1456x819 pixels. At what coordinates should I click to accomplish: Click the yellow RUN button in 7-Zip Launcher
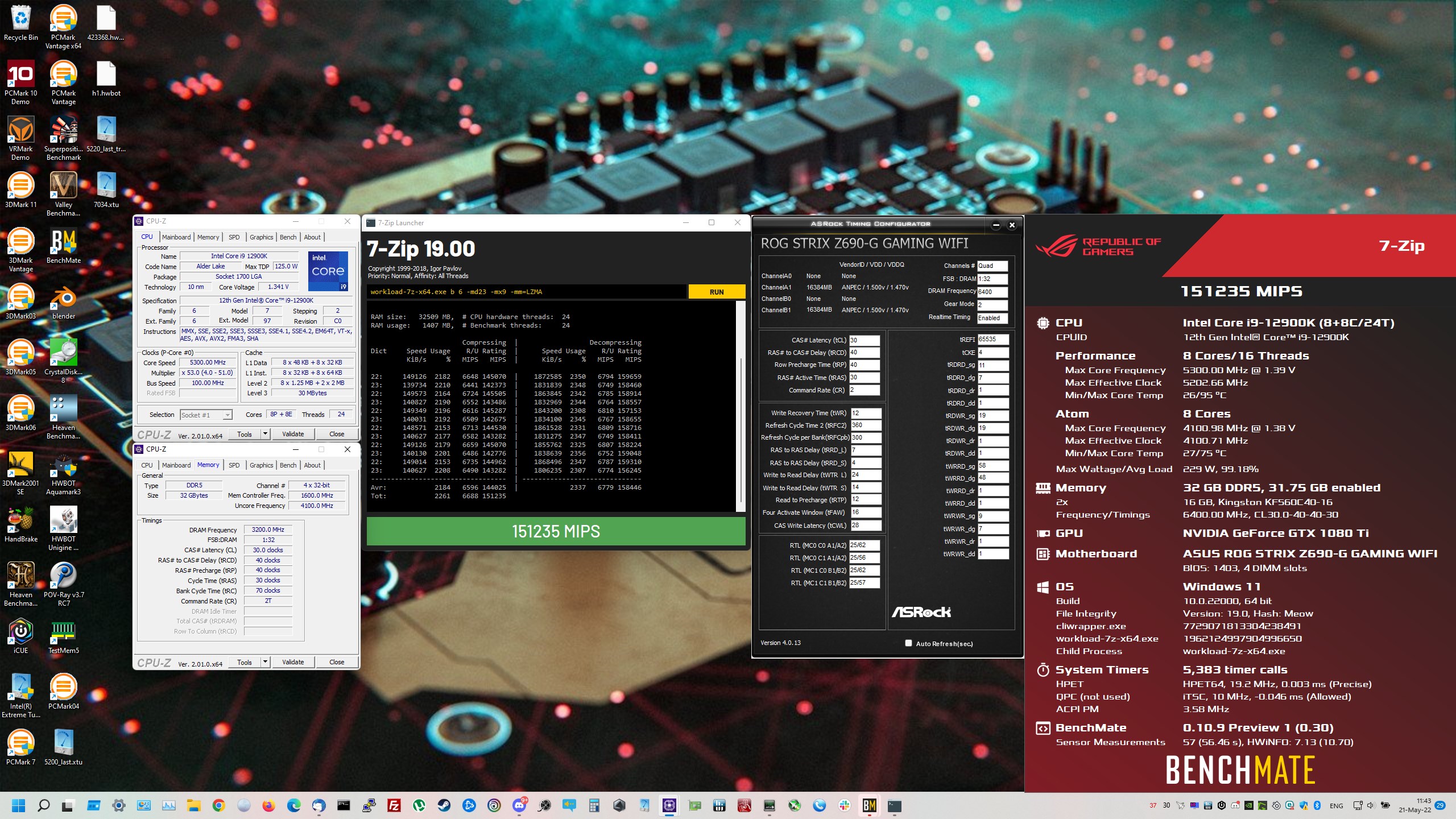[x=717, y=292]
